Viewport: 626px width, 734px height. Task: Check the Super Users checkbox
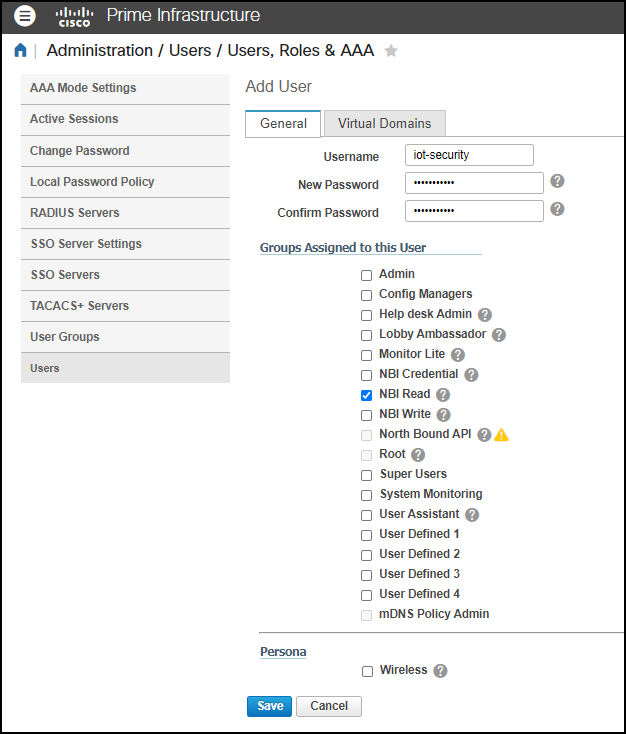[367, 475]
